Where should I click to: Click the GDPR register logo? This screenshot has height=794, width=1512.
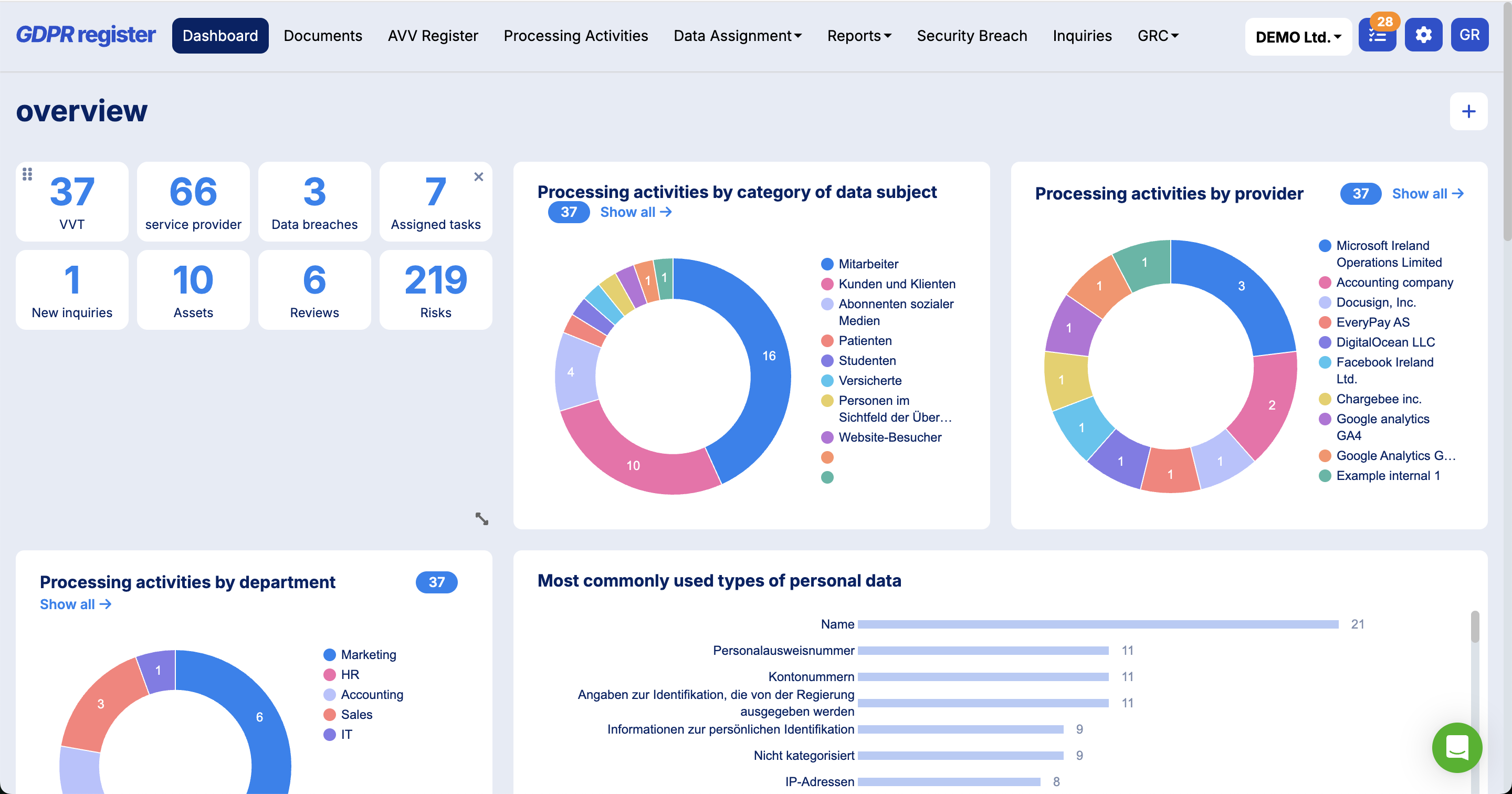tap(86, 35)
